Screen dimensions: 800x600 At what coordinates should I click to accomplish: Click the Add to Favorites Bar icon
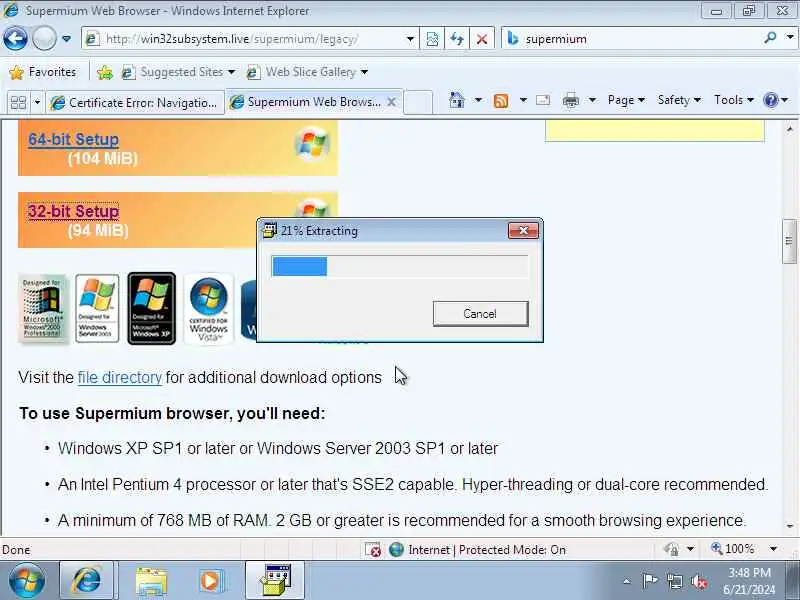coord(105,72)
